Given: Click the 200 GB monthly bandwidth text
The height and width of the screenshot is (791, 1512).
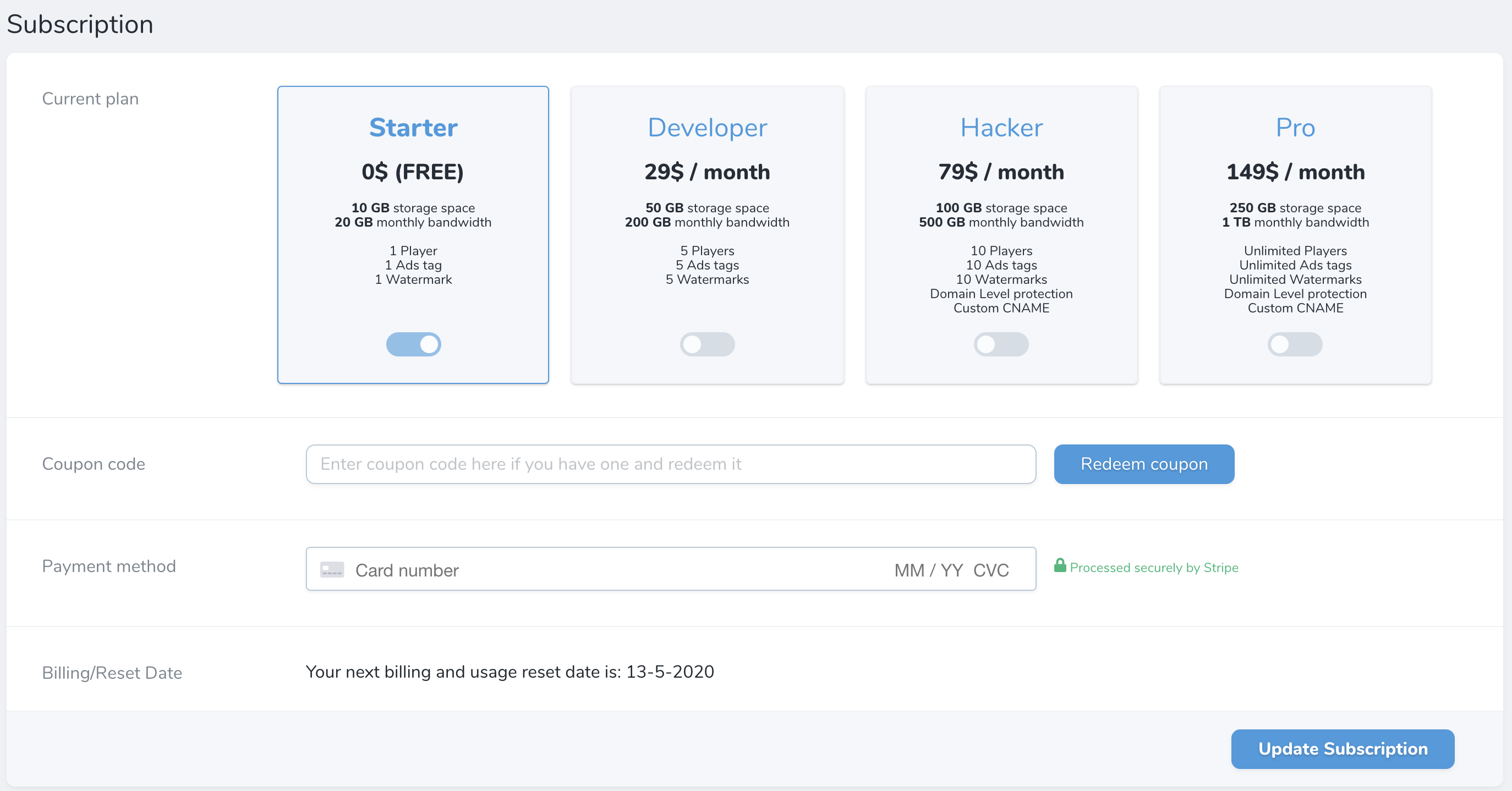Looking at the screenshot, I should (707, 222).
